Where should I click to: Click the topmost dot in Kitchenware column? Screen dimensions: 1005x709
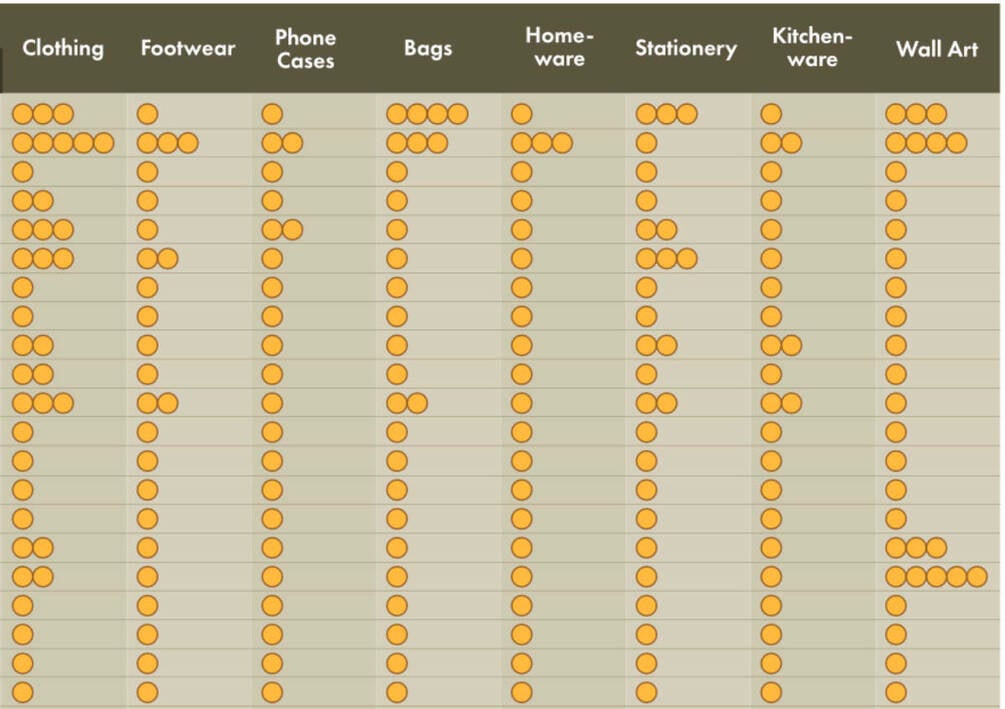(771, 114)
